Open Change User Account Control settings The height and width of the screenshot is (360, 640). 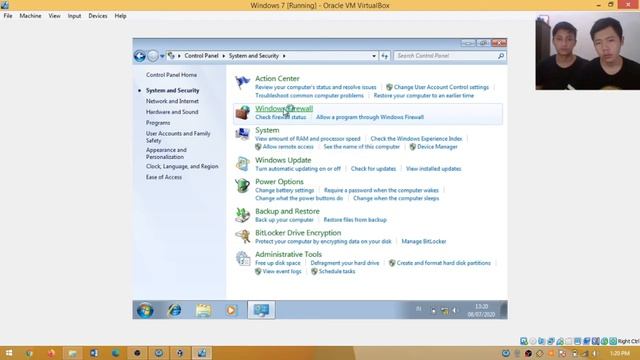[441, 87]
